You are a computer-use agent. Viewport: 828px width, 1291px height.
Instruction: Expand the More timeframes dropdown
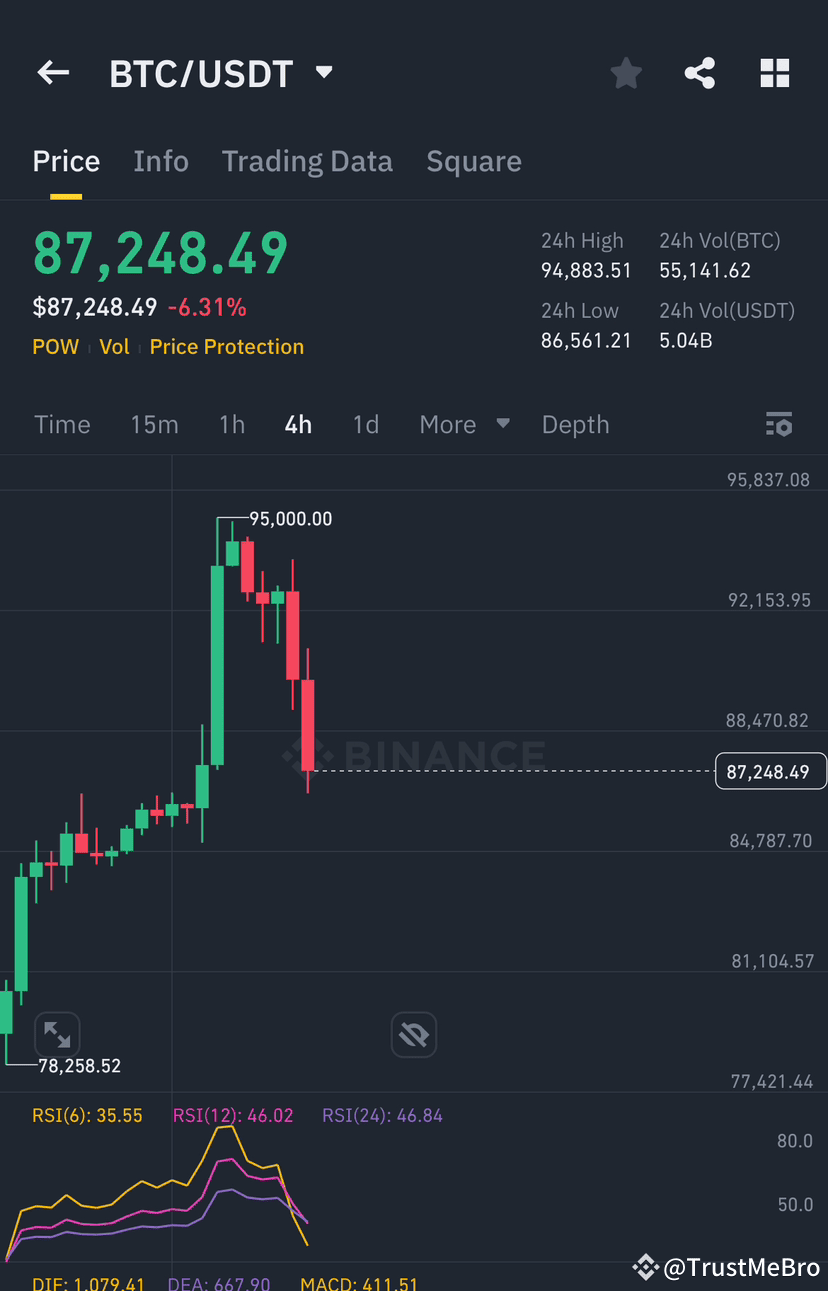(447, 424)
